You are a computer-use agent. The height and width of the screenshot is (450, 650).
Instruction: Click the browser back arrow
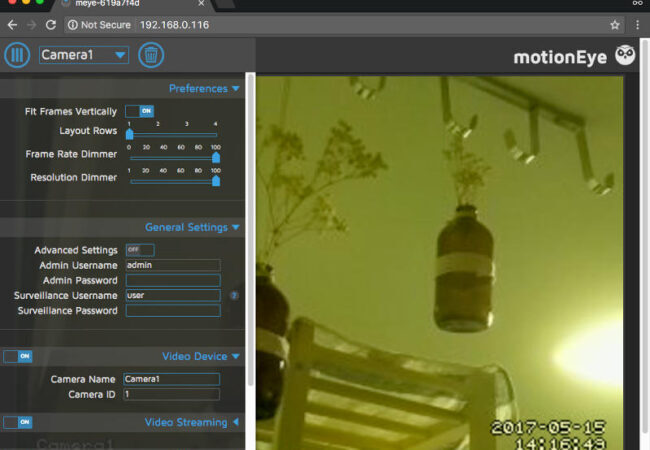11,24
